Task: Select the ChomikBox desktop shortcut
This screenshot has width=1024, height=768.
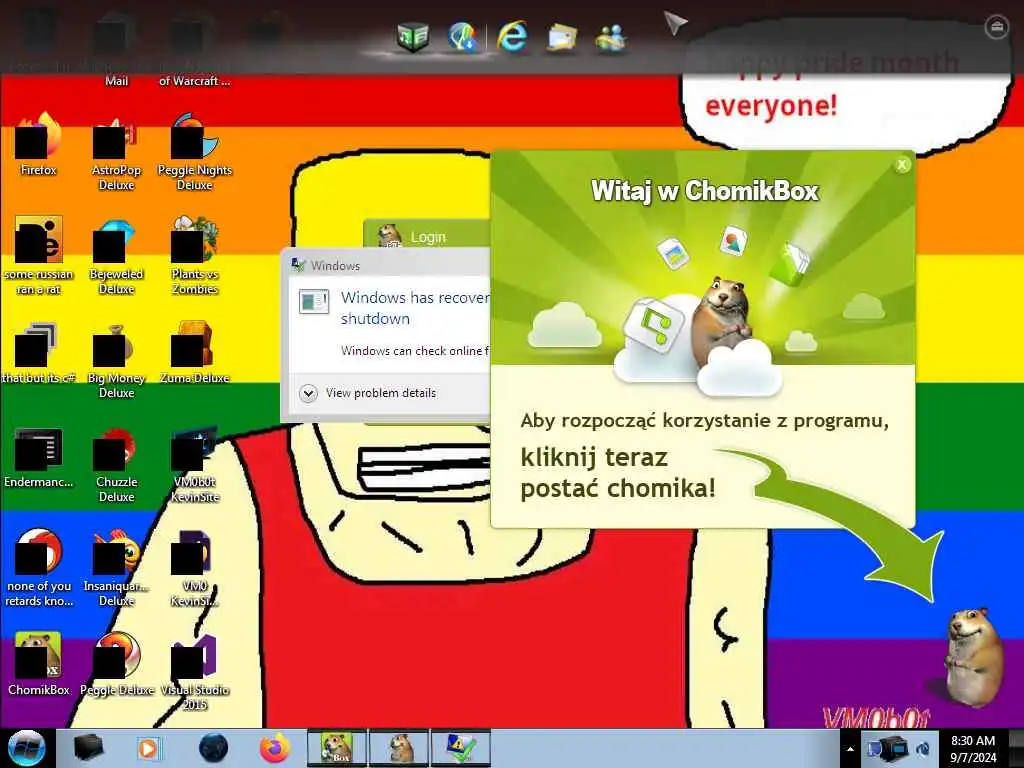Action: pyautogui.click(x=39, y=664)
